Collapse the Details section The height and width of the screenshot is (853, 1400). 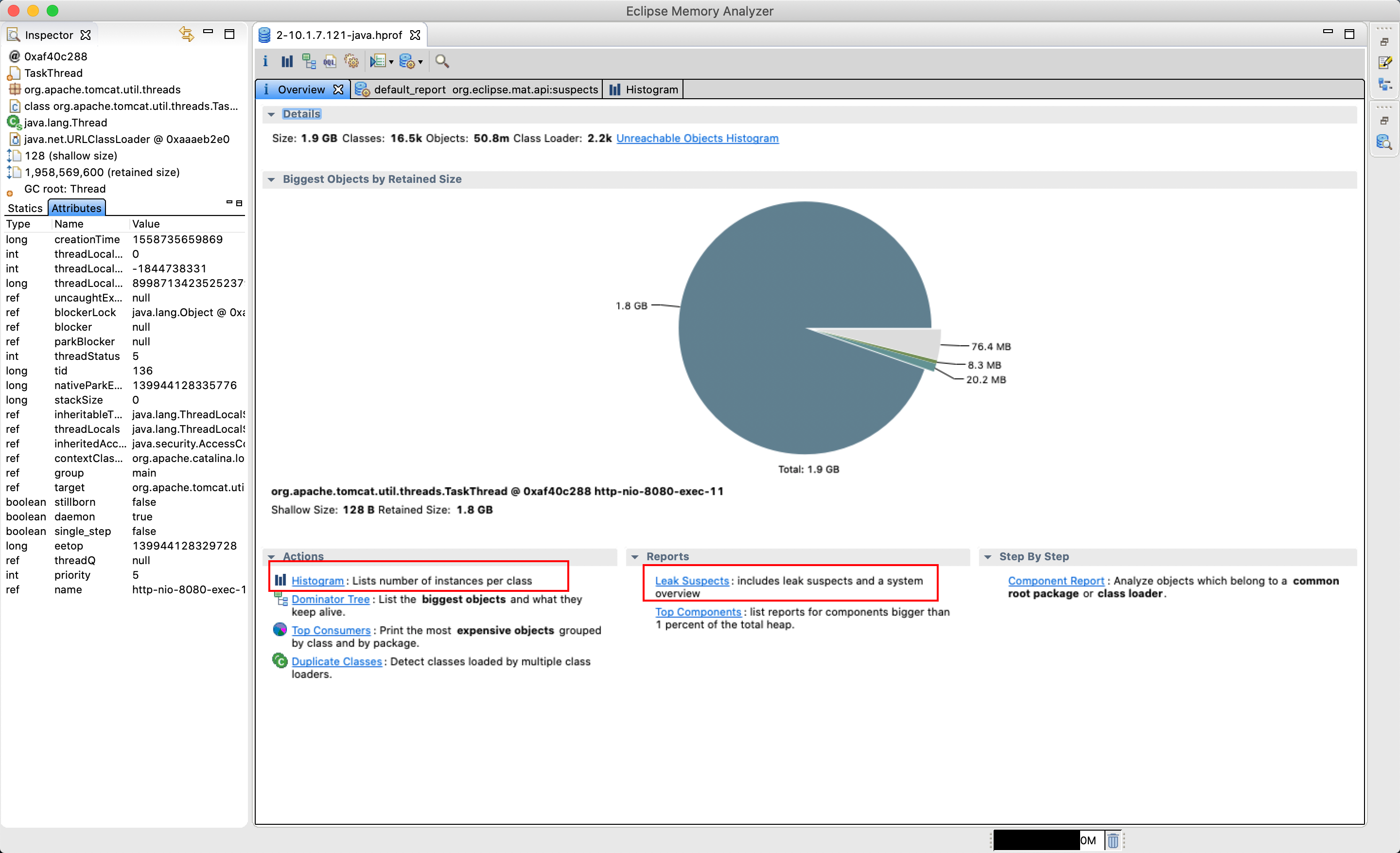(x=272, y=114)
